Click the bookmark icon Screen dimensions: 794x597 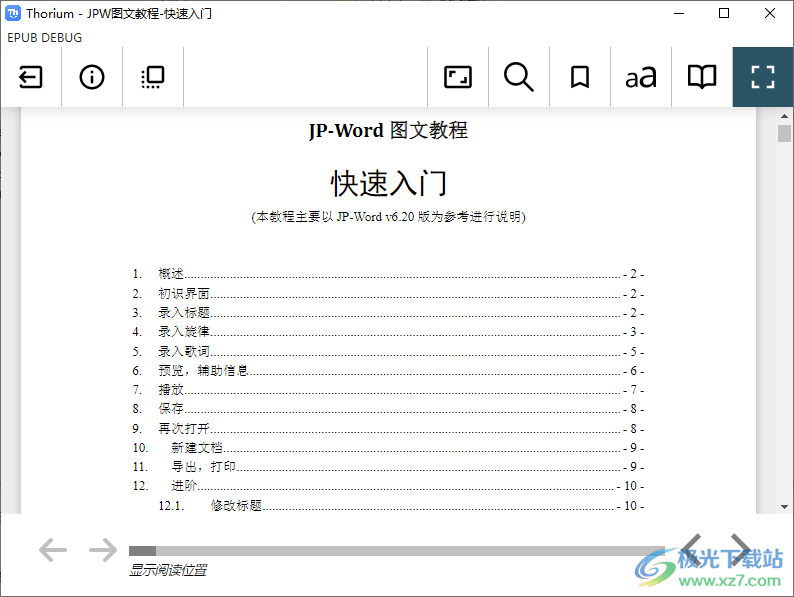tap(580, 77)
